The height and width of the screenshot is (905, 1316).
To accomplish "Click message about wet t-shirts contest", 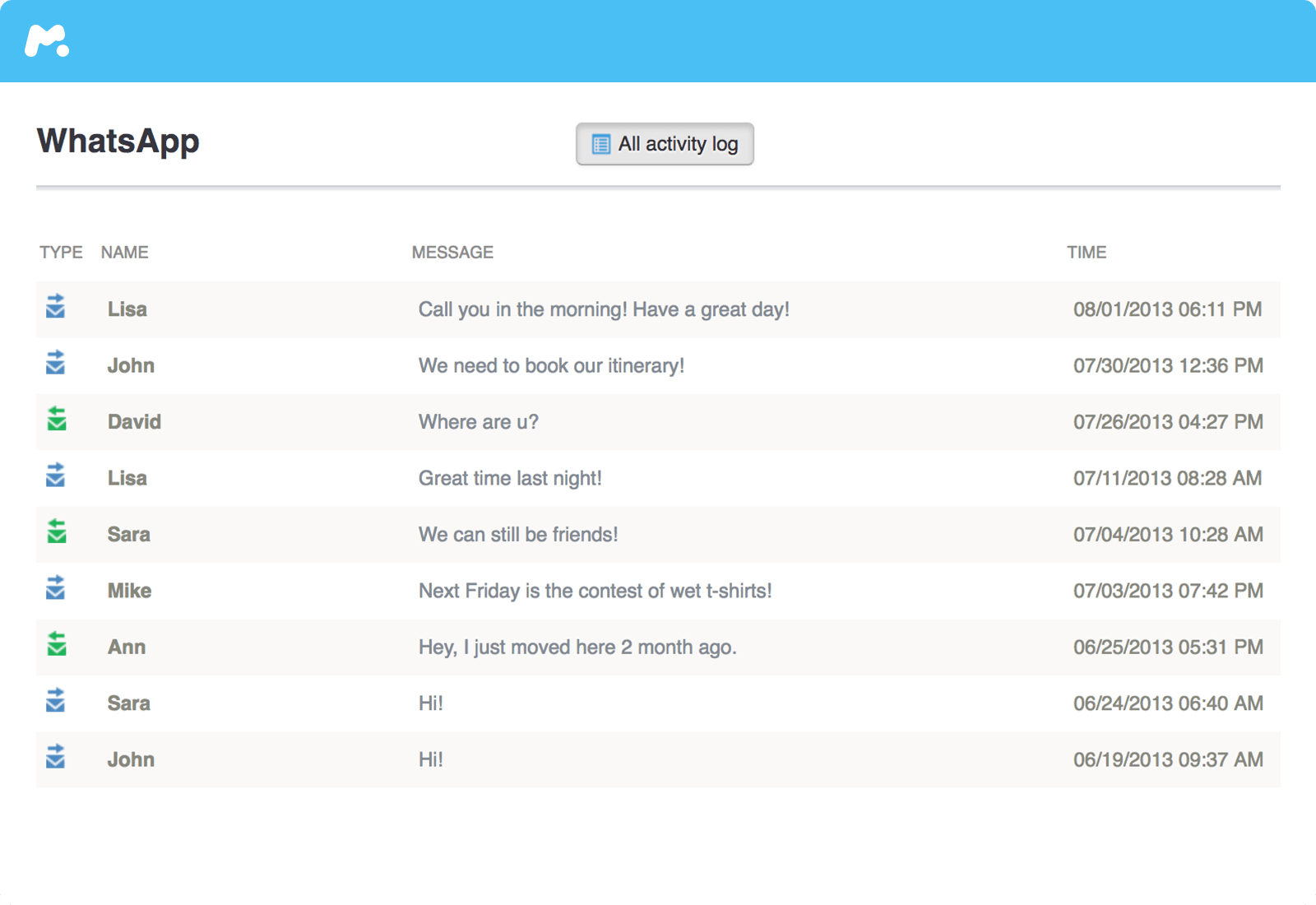I will tap(595, 591).
